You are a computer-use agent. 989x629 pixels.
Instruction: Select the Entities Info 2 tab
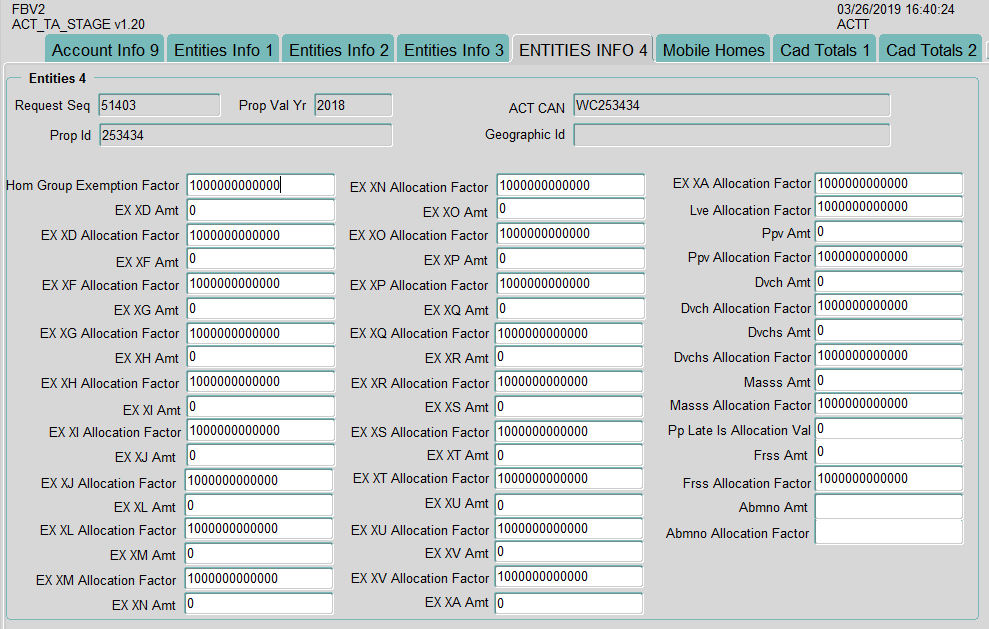point(339,50)
